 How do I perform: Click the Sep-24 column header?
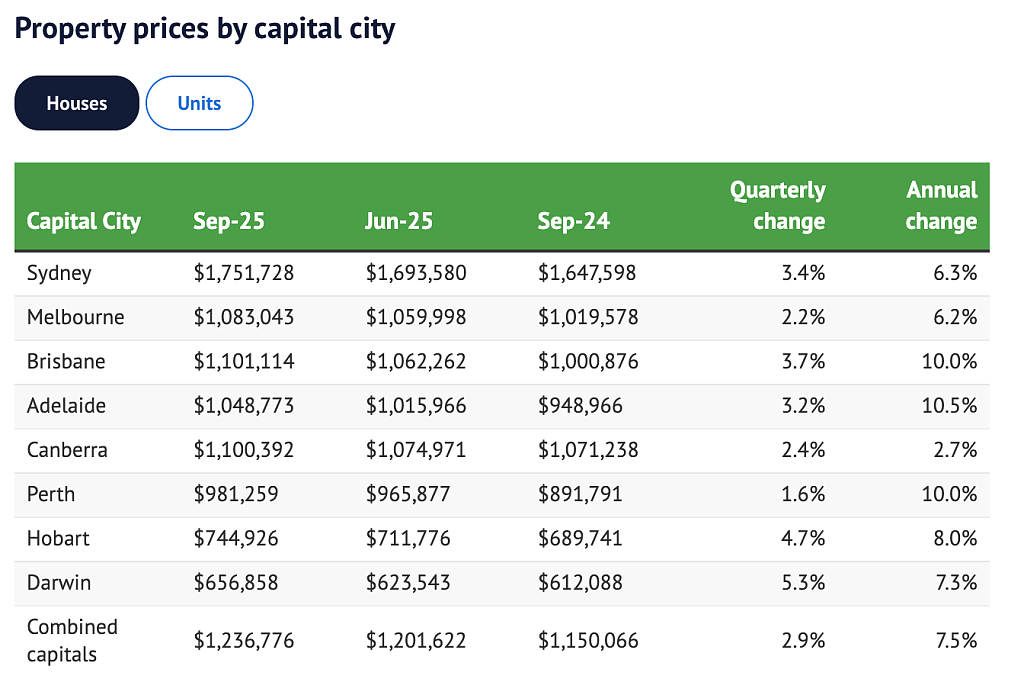(573, 221)
